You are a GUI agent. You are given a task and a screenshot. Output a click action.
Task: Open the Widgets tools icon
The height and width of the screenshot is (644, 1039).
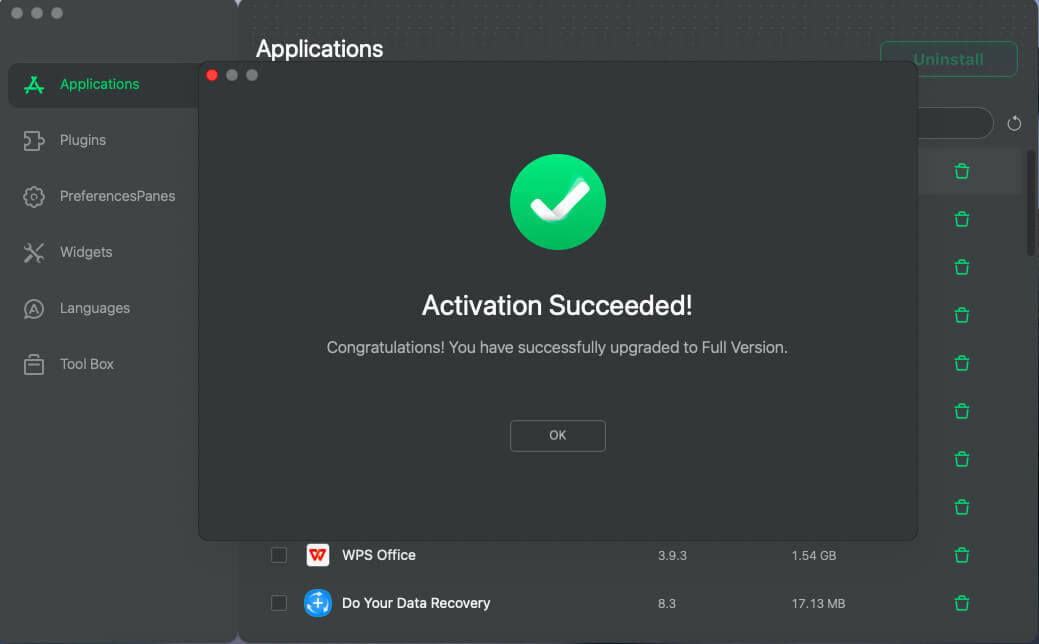[x=33, y=251]
